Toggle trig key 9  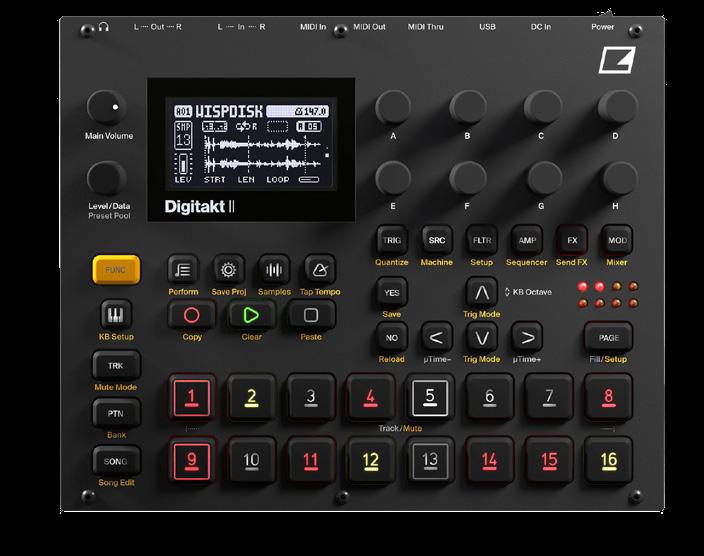pyautogui.click(x=192, y=461)
